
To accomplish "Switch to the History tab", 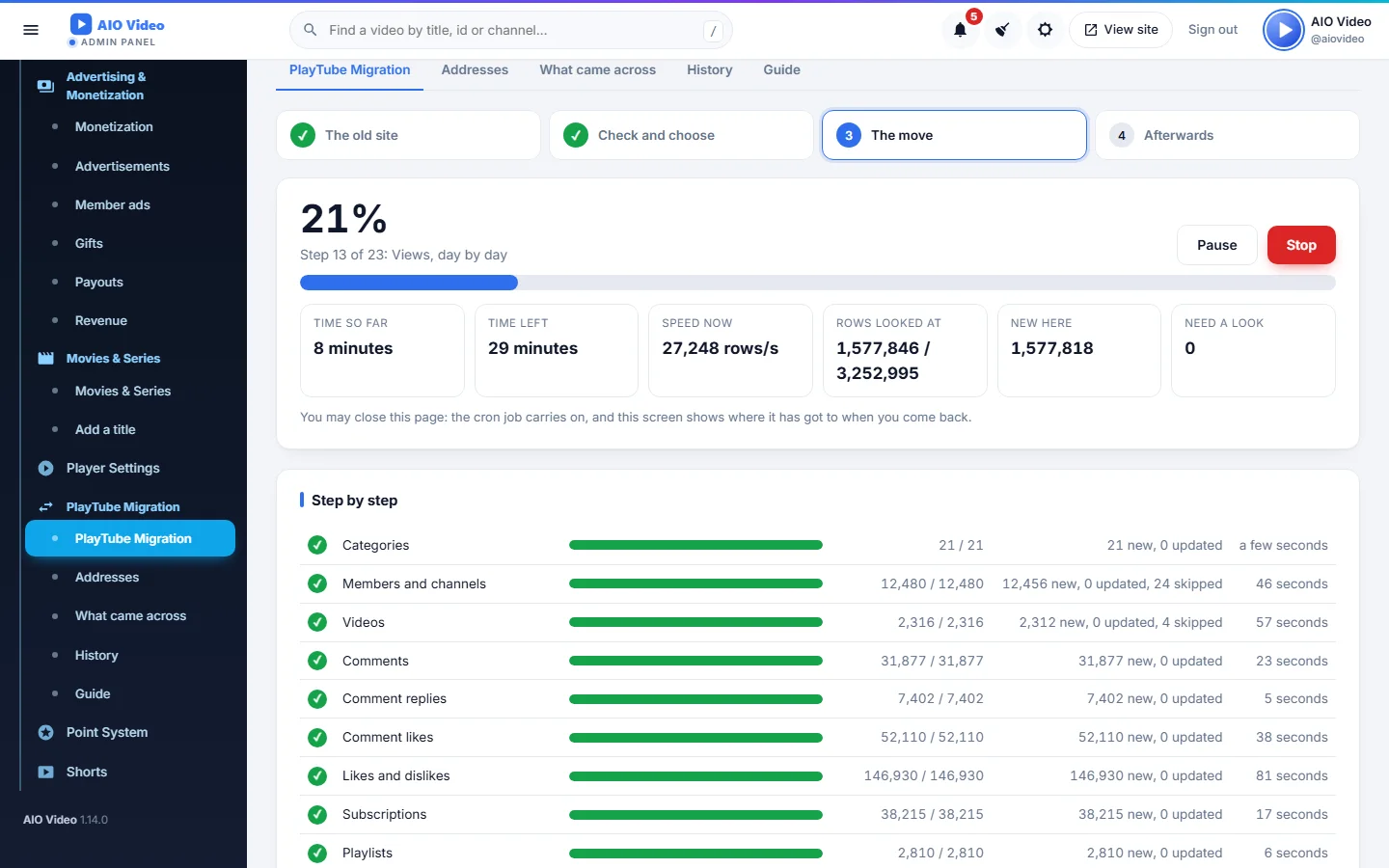I will pos(710,69).
